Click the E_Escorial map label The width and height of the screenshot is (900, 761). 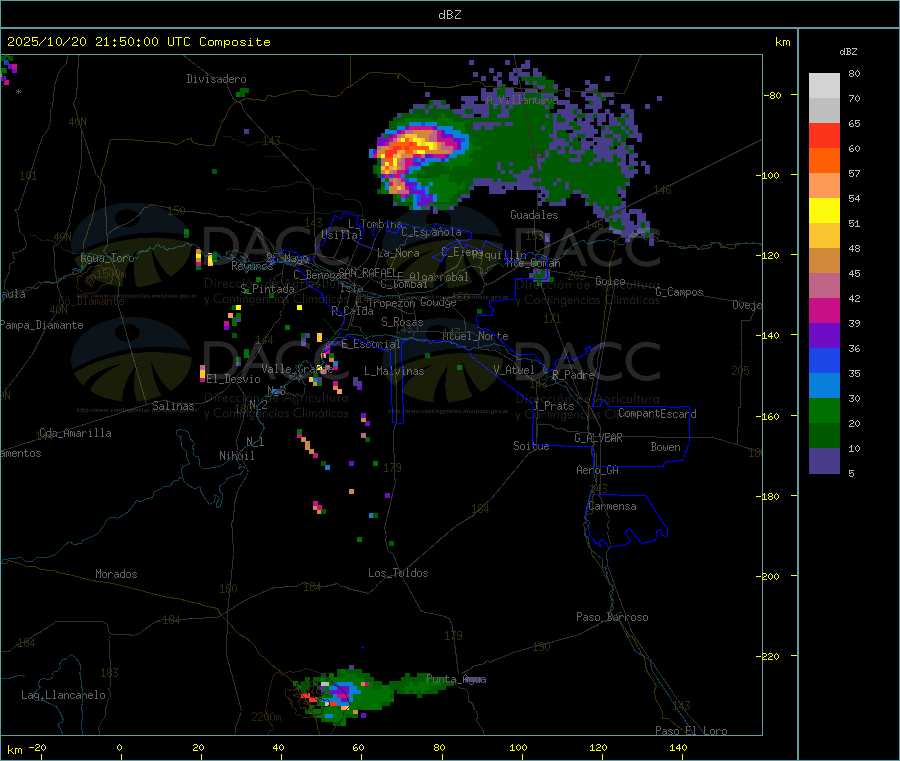(371, 344)
